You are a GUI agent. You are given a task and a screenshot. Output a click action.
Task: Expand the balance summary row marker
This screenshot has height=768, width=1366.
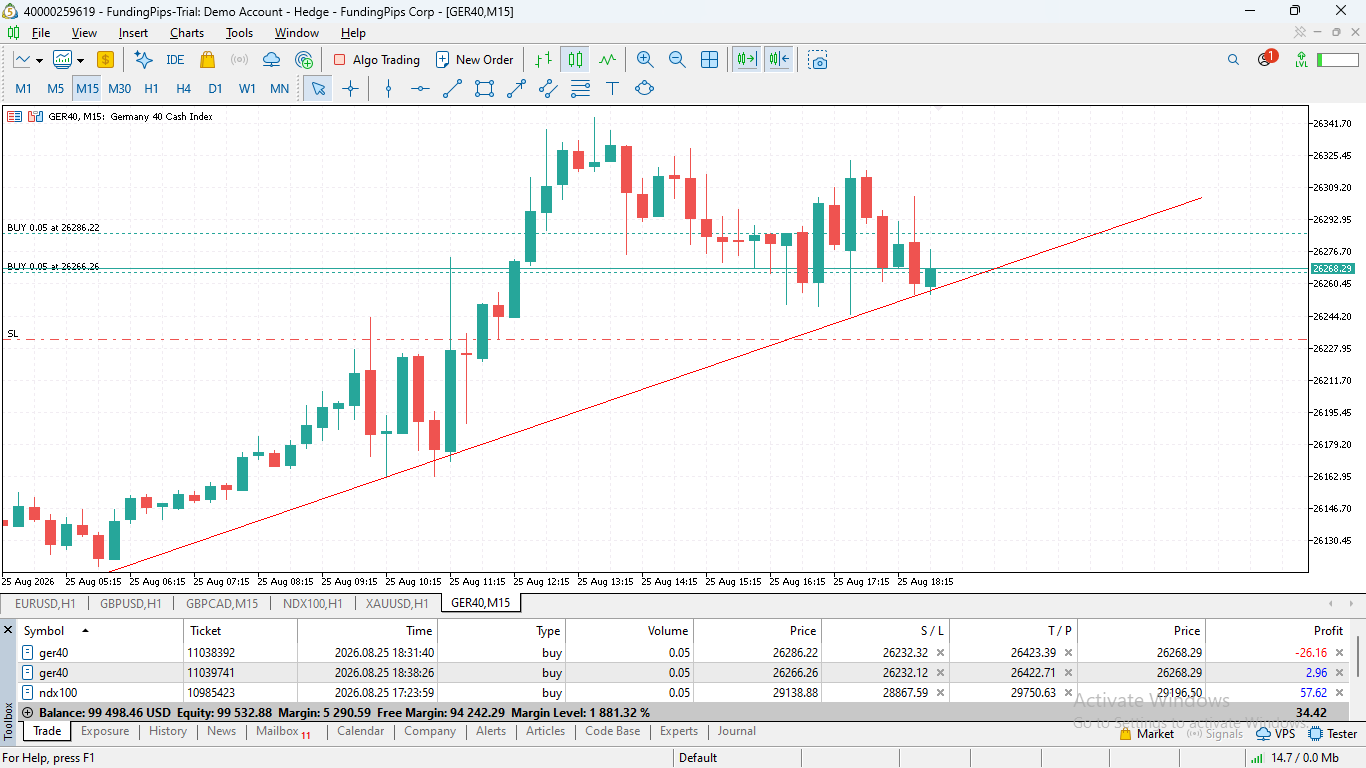coord(27,713)
